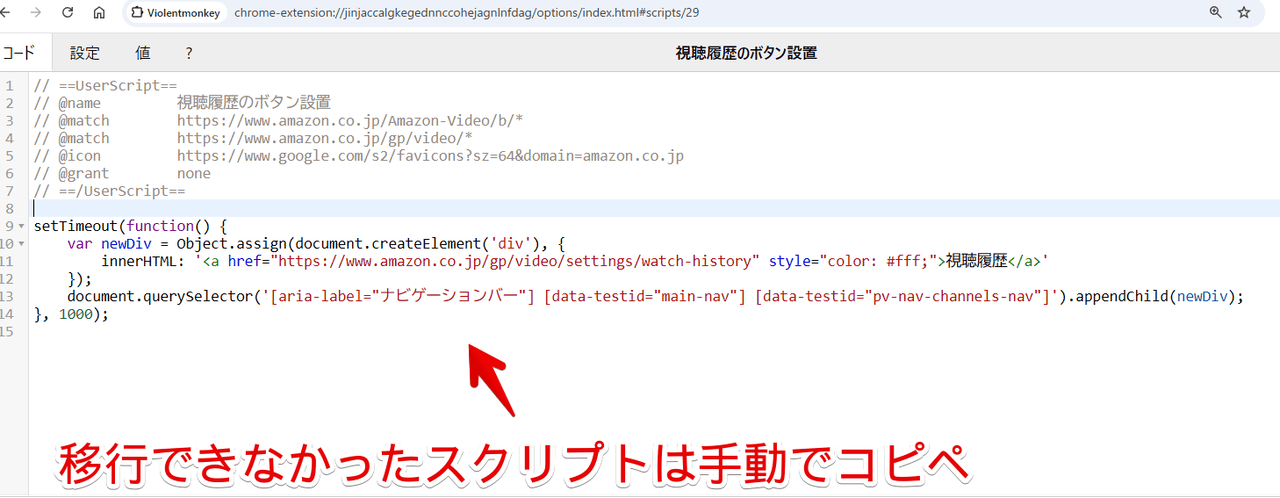Screen dimensions: 1280x498
Task: Place cursor on empty editor line 8
Action: [x=655, y=208]
